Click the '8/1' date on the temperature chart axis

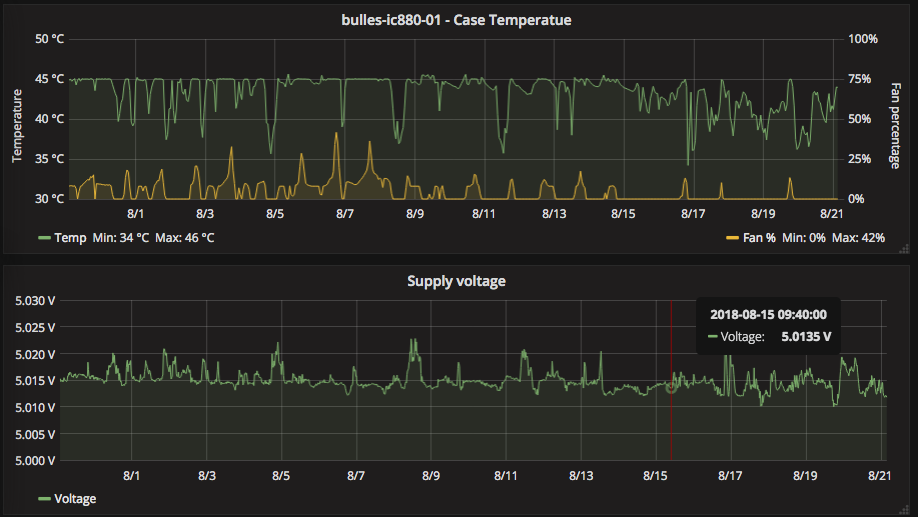pos(135,214)
